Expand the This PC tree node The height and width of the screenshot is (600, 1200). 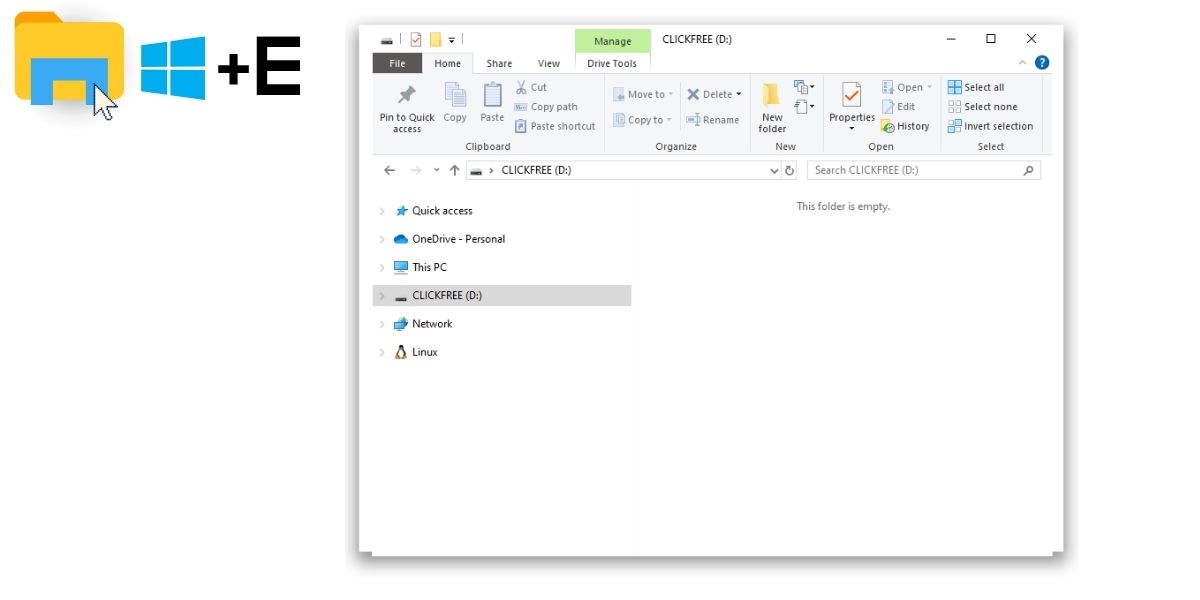tap(382, 267)
